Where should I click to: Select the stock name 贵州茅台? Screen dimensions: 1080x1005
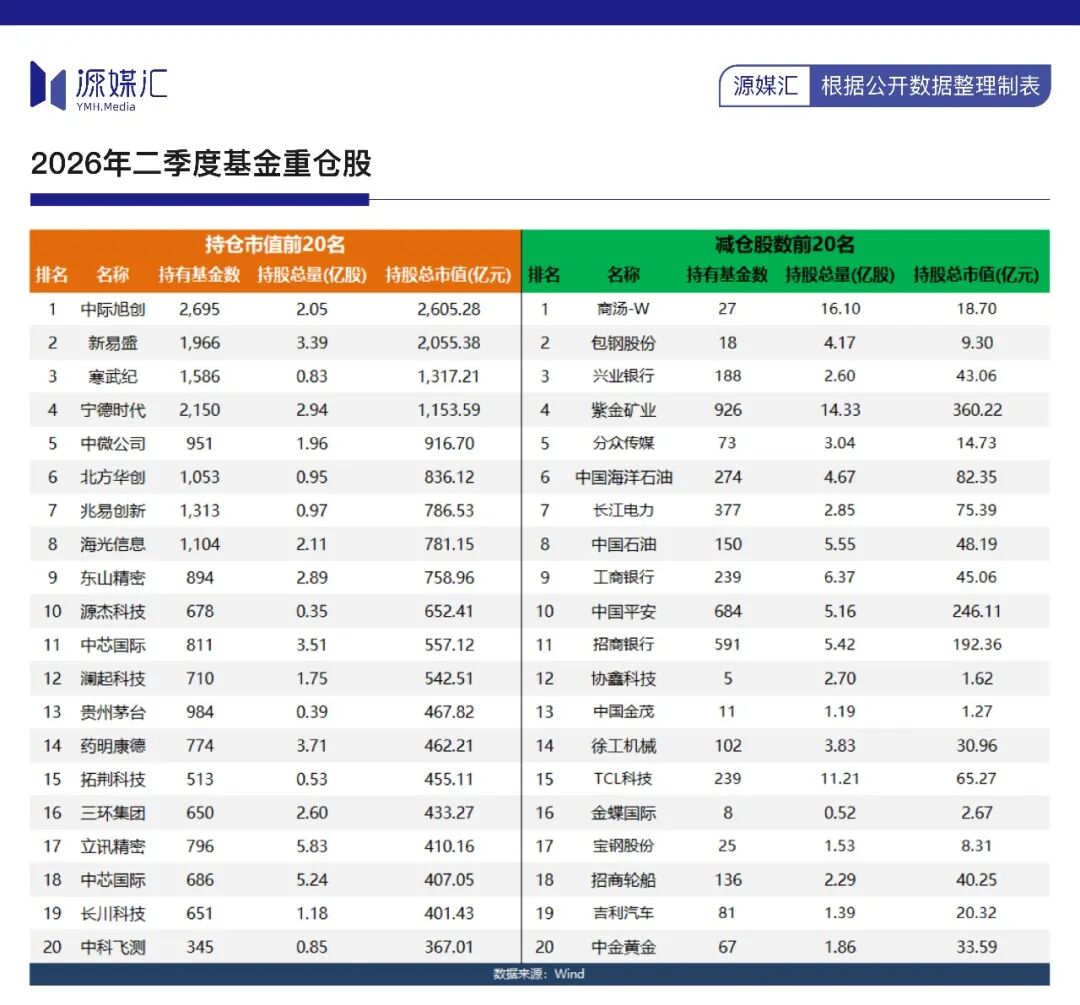(113, 712)
